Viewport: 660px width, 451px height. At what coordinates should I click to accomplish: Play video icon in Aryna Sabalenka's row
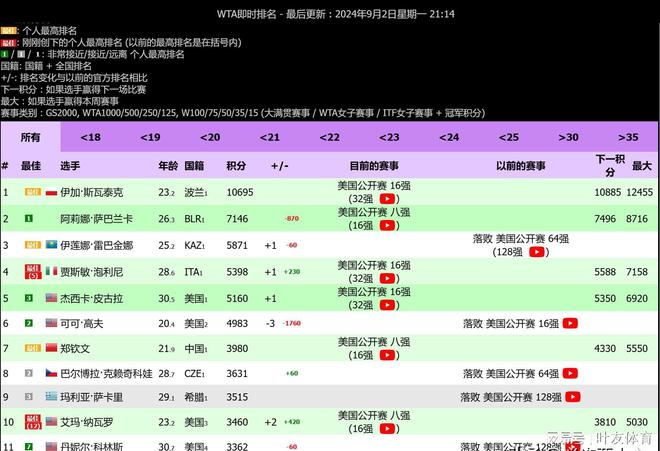[387, 225]
